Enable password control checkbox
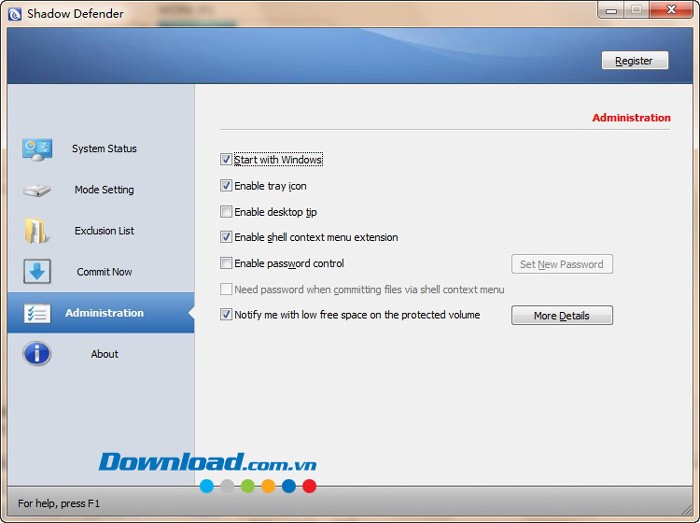Image resolution: width=700 pixels, height=523 pixels. click(226, 263)
